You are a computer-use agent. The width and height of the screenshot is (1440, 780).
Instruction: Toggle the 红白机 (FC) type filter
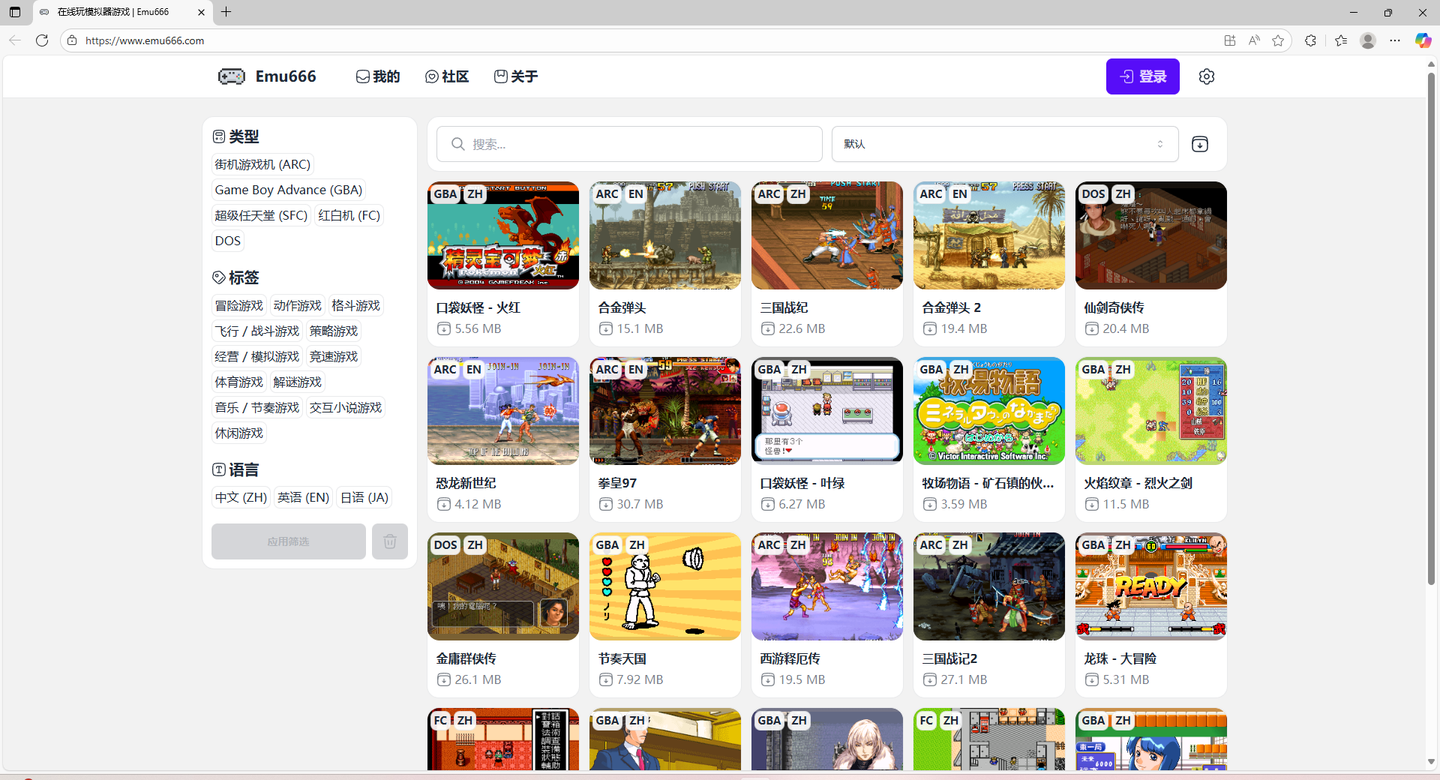(x=349, y=215)
